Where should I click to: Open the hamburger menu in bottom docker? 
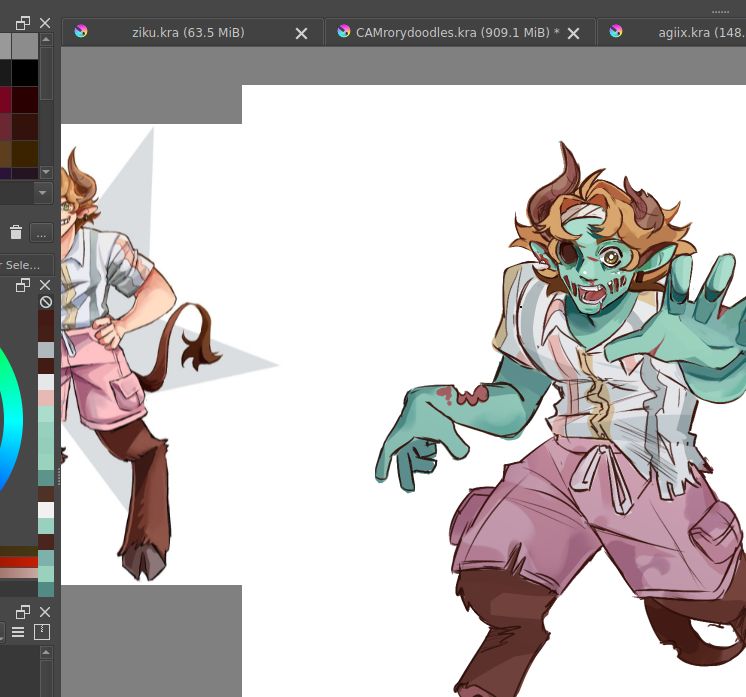click(18, 632)
